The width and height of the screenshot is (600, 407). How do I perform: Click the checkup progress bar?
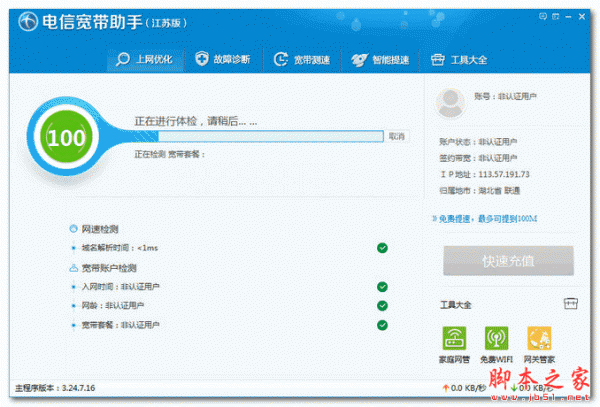point(258,136)
